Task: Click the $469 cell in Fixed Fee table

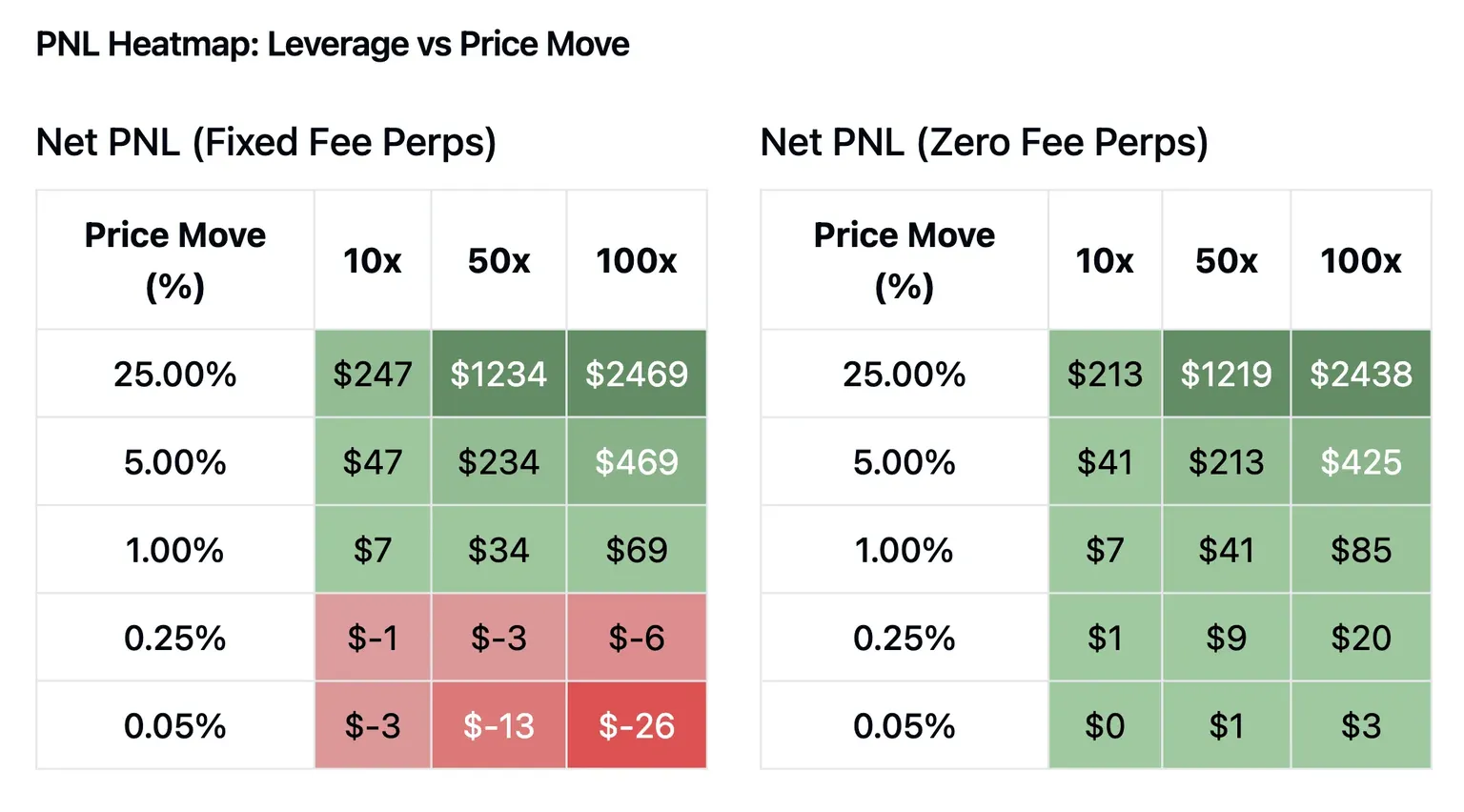Action: (637, 462)
